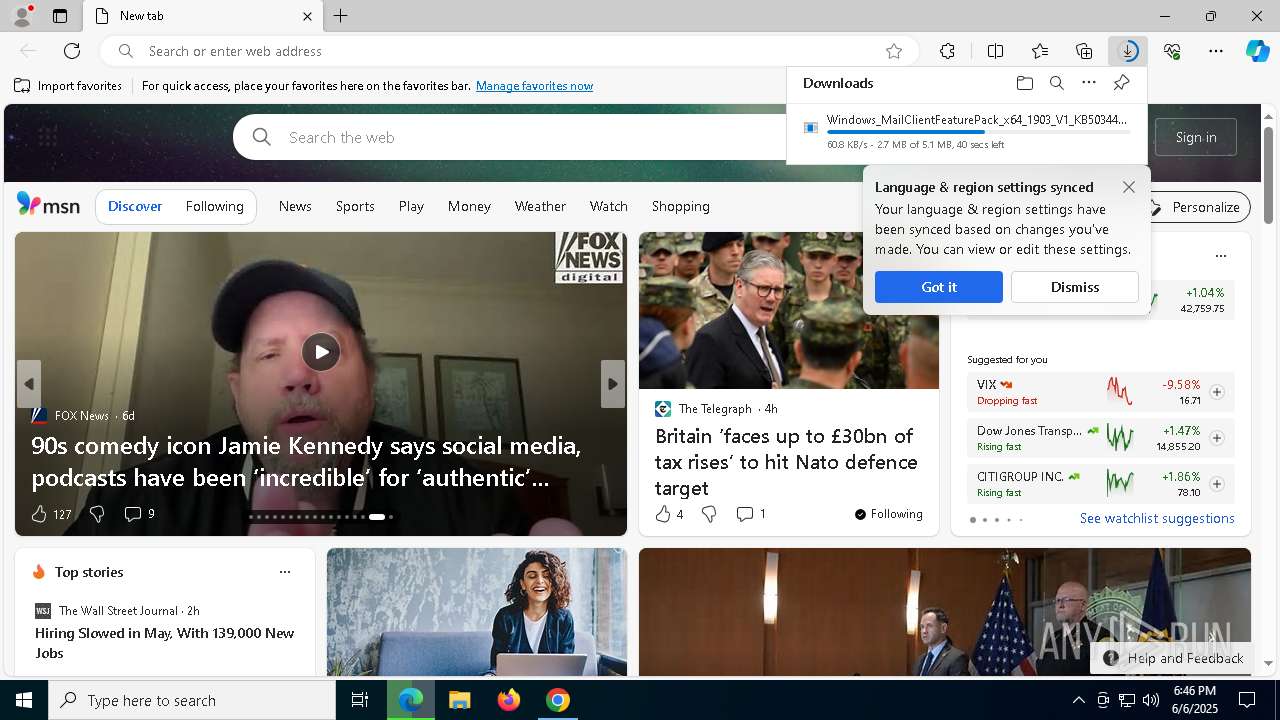Dislike the Britain tax rises article
Screen dimensions: 1280x720
(709, 514)
